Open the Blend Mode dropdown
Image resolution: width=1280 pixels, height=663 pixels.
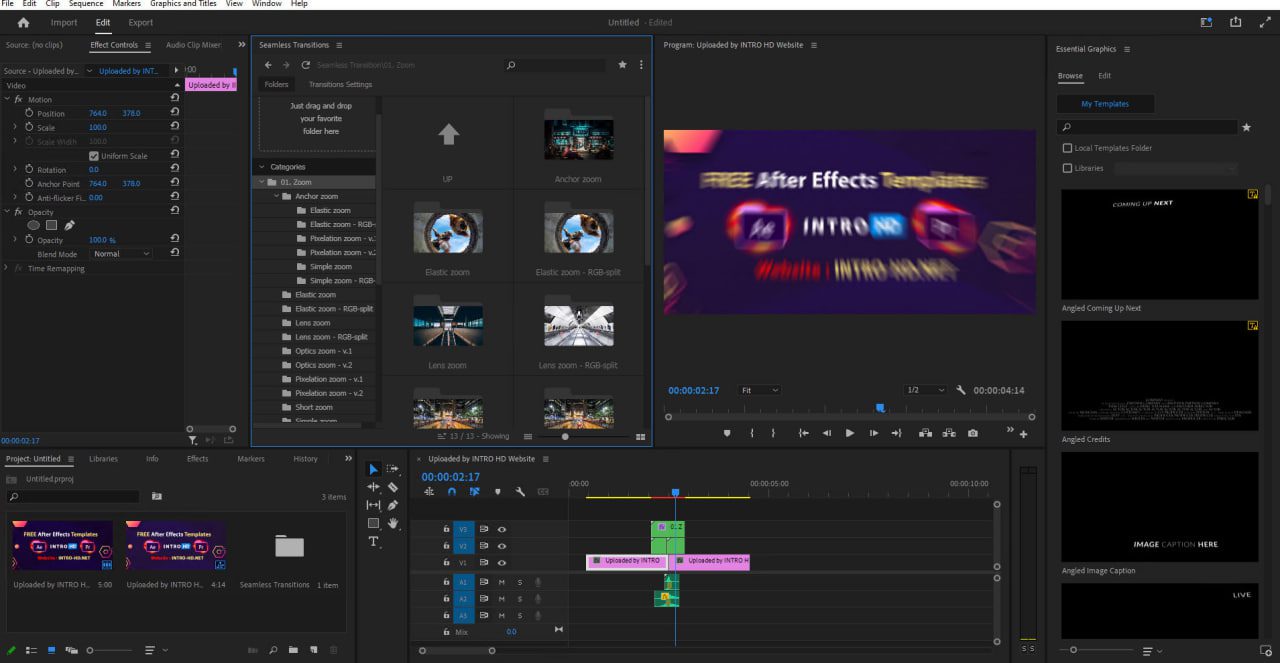click(x=121, y=254)
